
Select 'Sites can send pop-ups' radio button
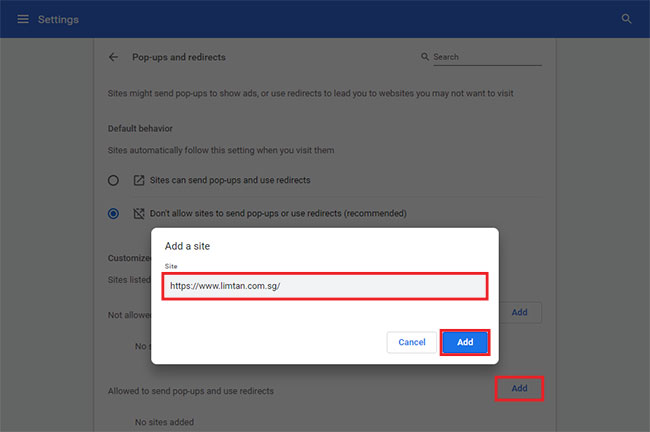pos(114,180)
